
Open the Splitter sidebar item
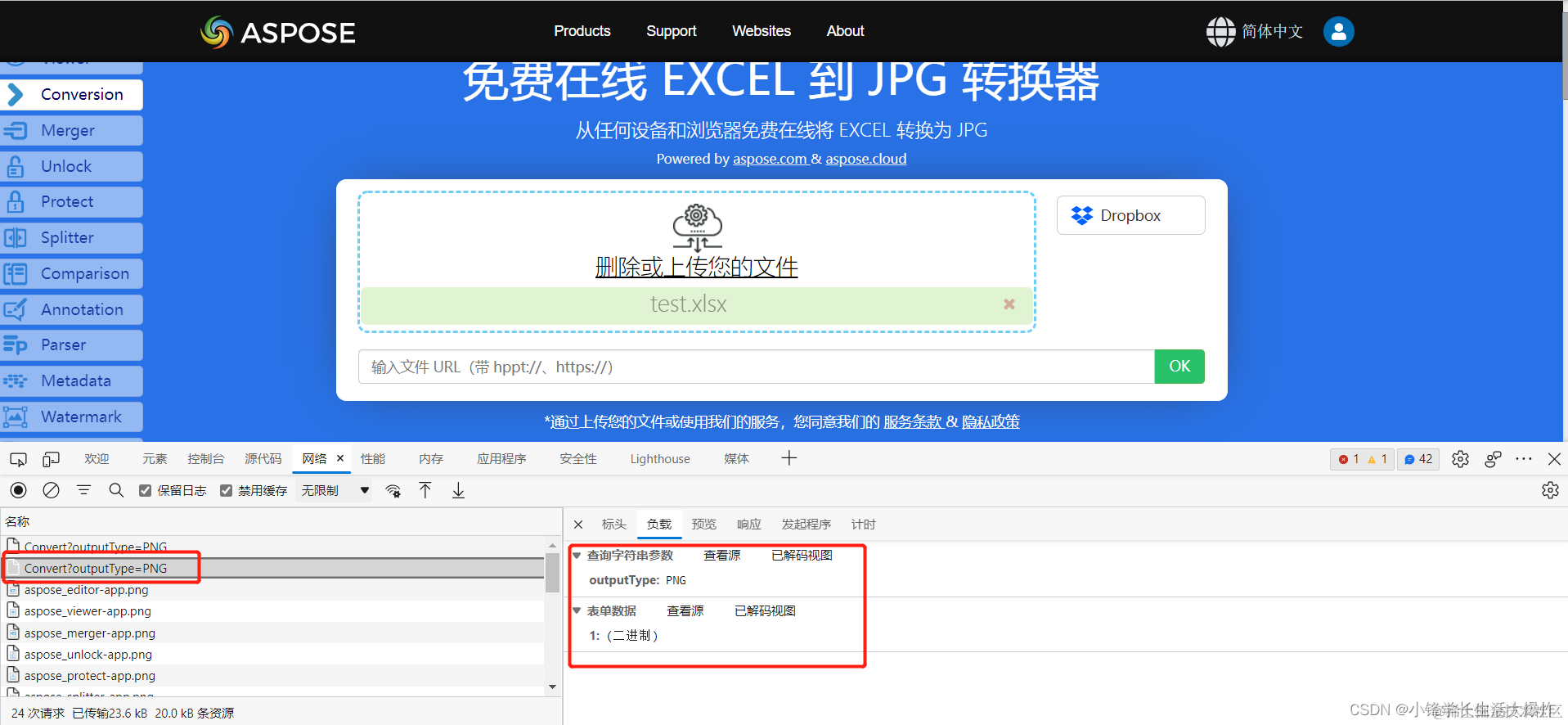(72, 237)
